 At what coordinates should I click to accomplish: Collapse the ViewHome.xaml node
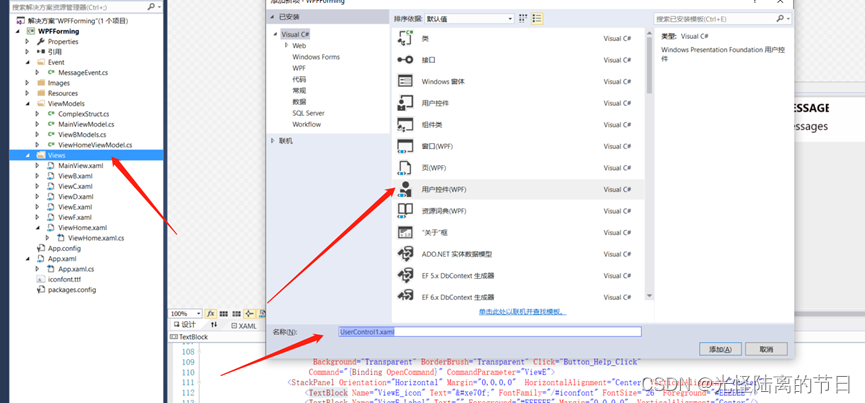click(37, 228)
